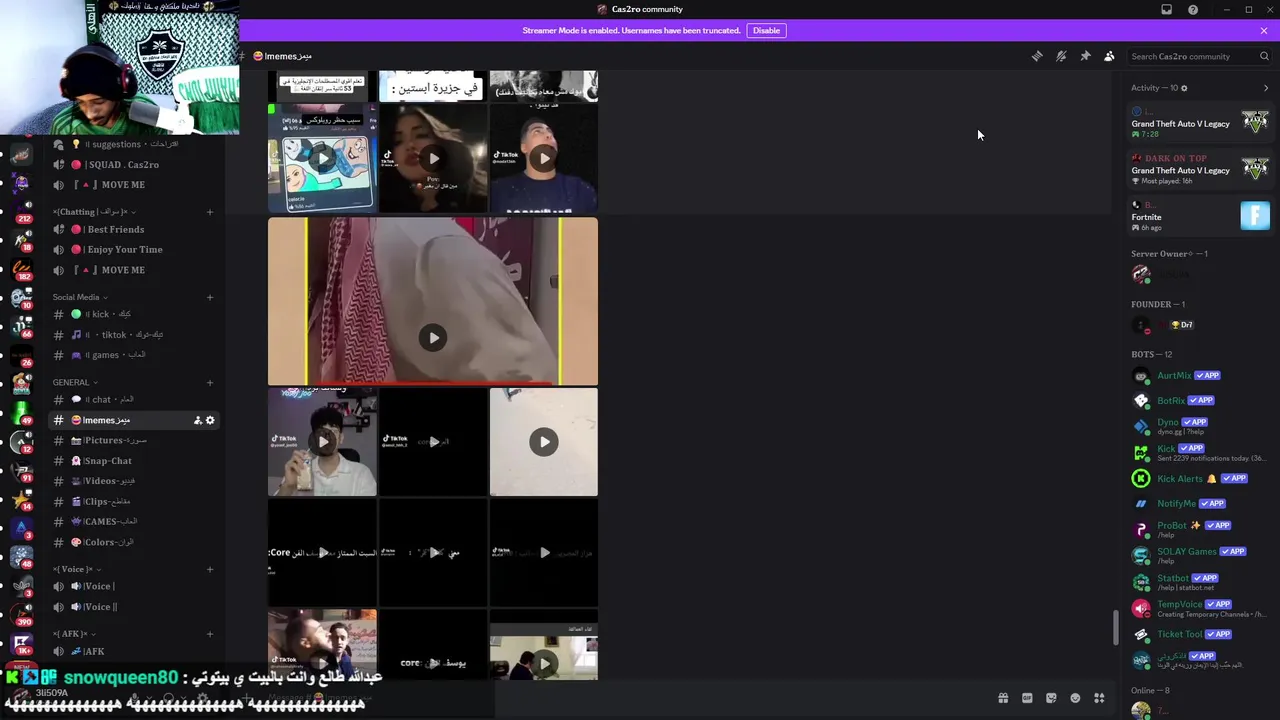Screen dimensions: 1280x720
Task: Add channel to Chatting category plus
Action: pos(210,212)
